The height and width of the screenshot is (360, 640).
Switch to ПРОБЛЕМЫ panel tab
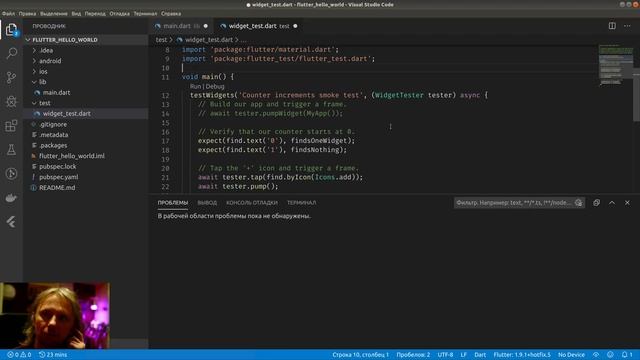point(173,202)
